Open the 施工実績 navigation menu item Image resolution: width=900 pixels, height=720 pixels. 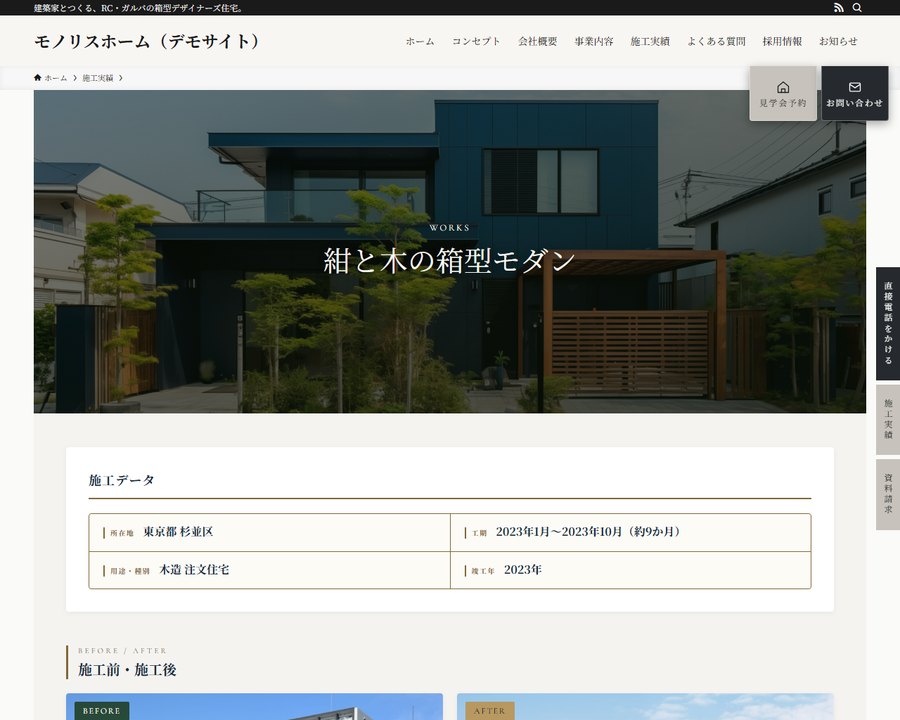(x=650, y=41)
